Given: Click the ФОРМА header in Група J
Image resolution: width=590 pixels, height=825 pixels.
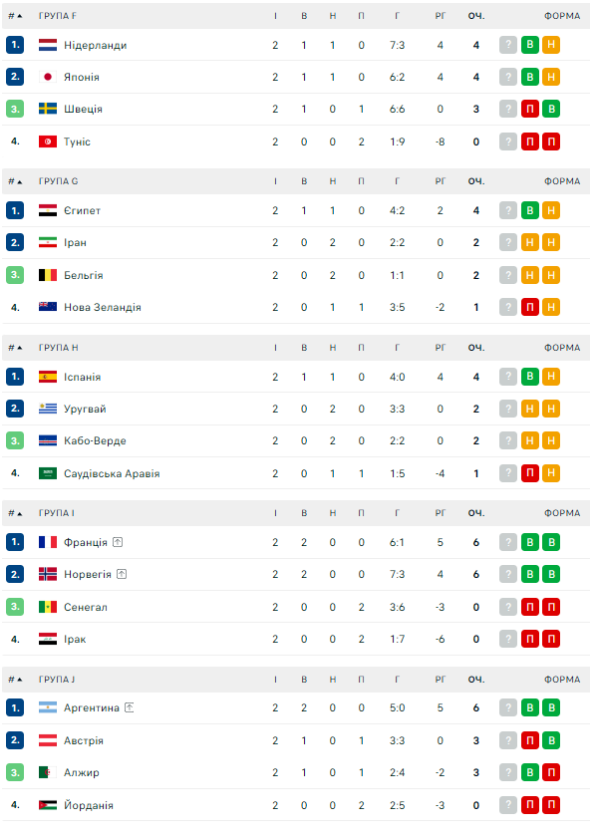Looking at the screenshot, I should click(562, 679).
